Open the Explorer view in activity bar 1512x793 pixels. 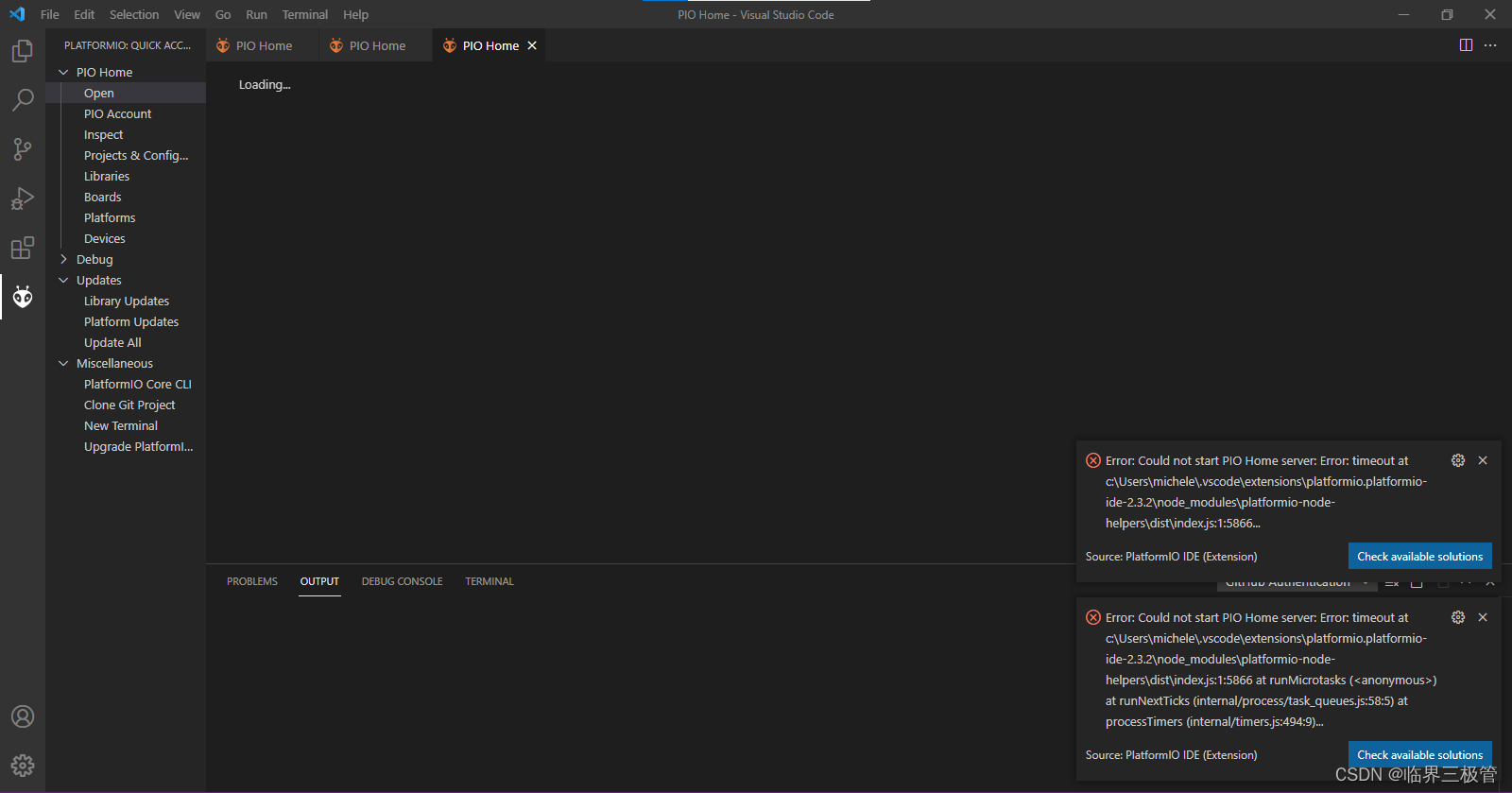pos(23,51)
